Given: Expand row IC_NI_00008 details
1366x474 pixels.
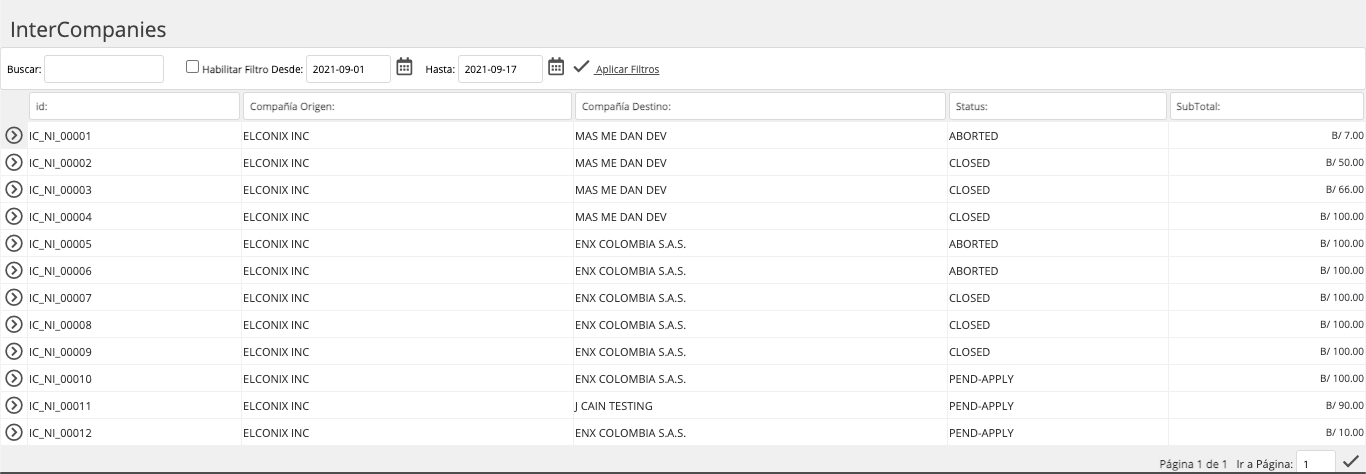Looking at the screenshot, I should 14,324.
